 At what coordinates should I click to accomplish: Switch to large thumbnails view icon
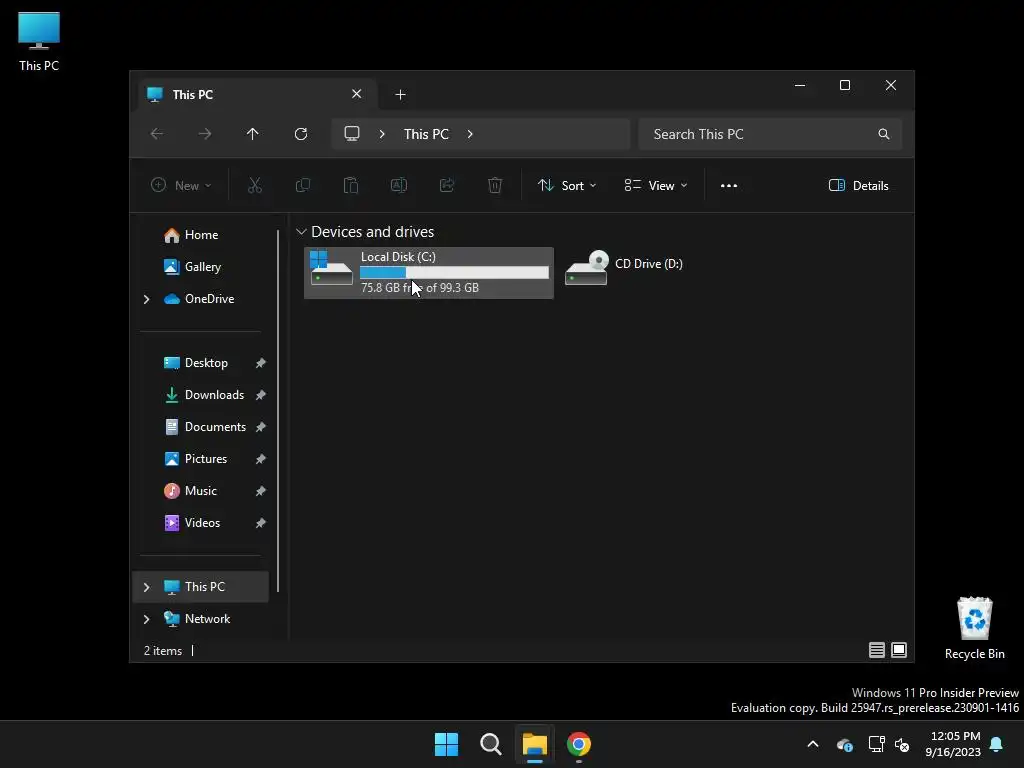[x=899, y=650]
